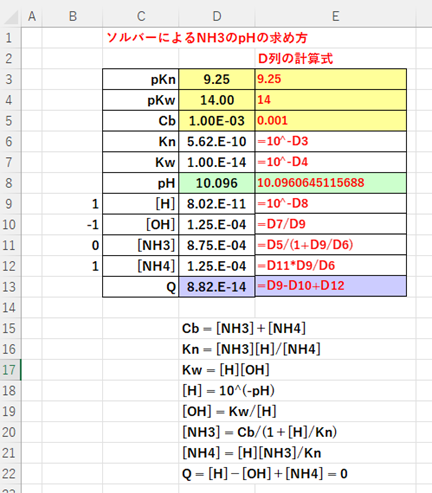Click cell D3 showing 9.25
432x493 pixels.
[x=217, y=79]
